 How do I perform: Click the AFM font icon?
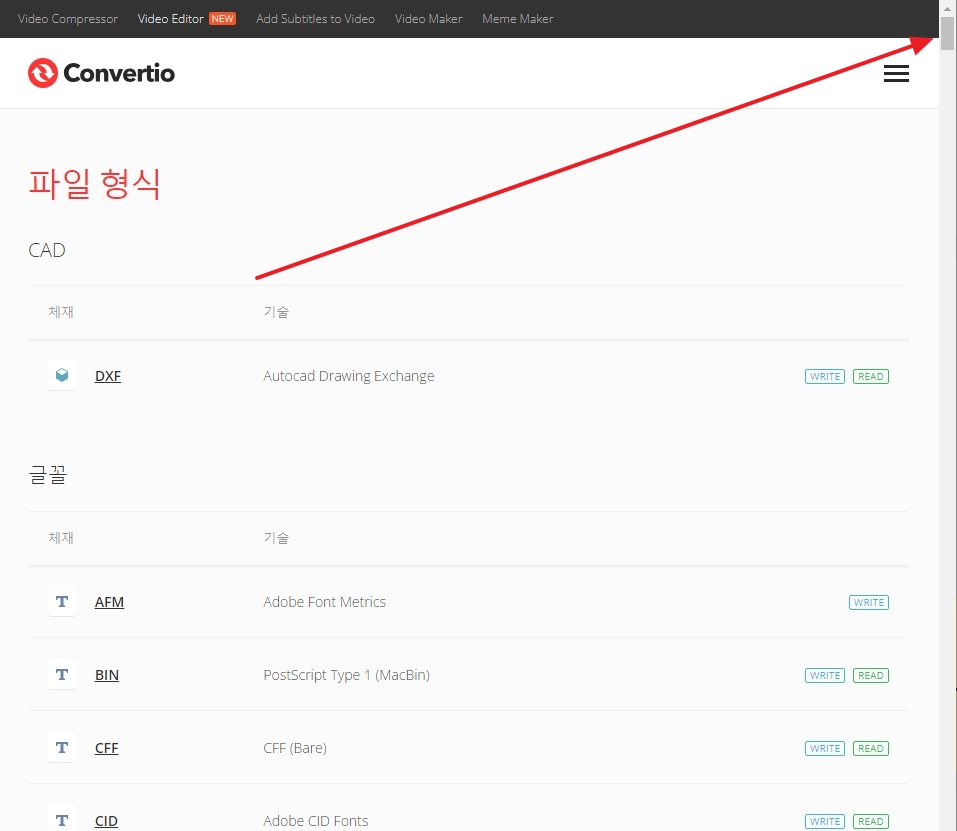tap(62, 602)
